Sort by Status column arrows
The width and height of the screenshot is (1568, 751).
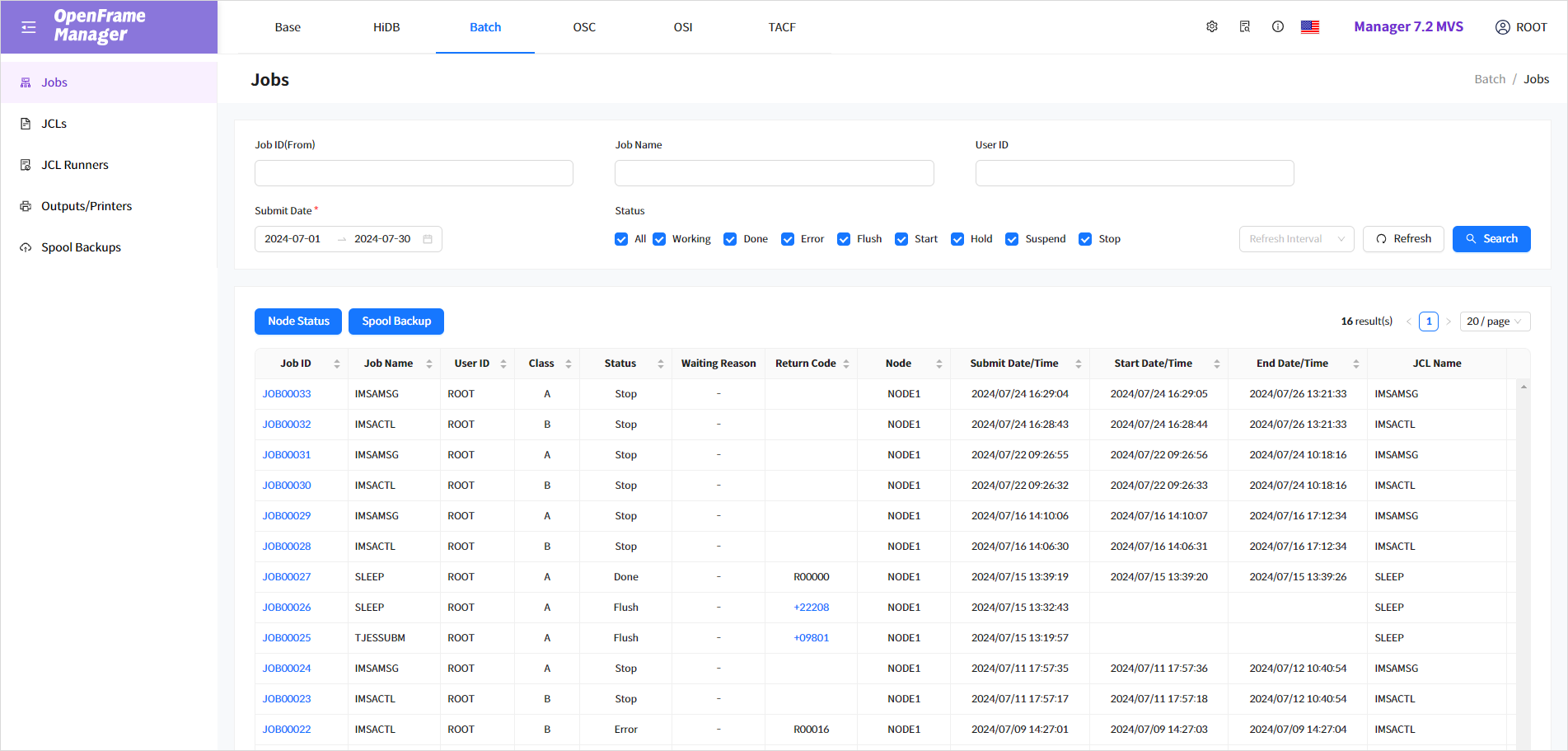(x=661, y=364)
